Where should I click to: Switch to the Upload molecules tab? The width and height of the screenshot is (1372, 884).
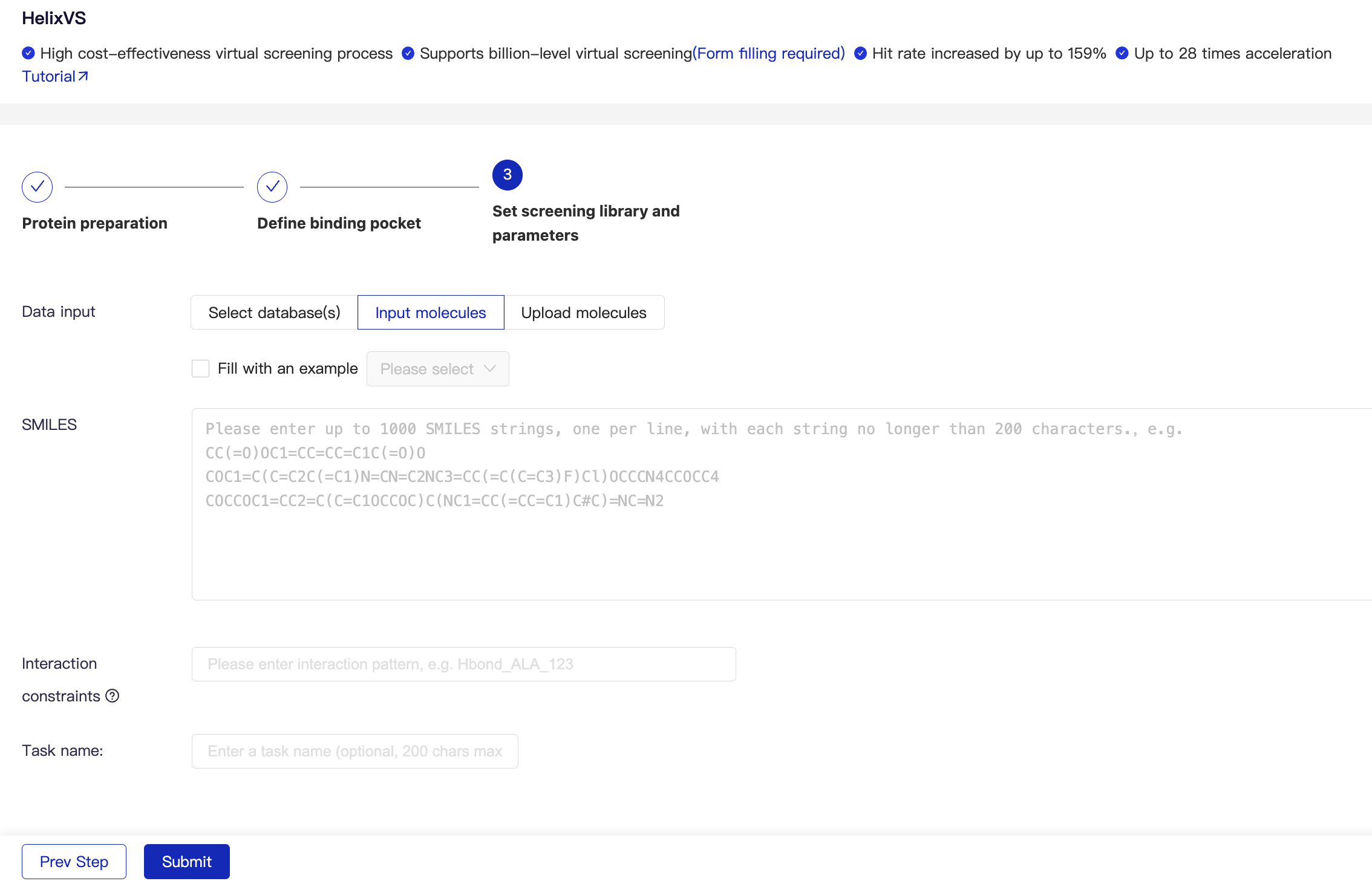tap(583, 313)
